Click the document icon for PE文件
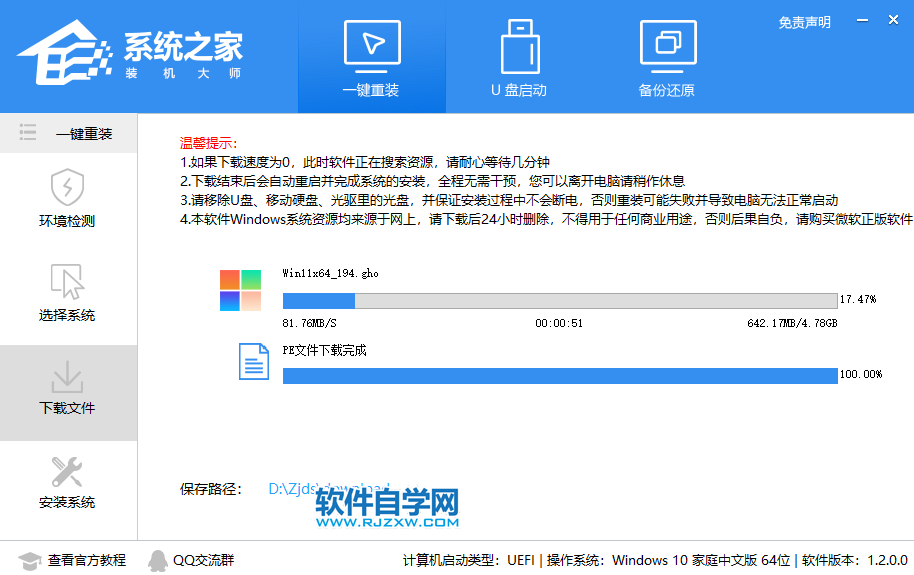The height and width of the screenshot is (575, 914). (x=254, y=362)
